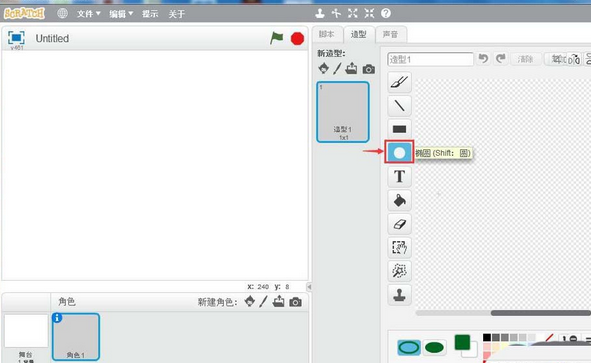Click the block help question mark icon

(x=386, y=14)
